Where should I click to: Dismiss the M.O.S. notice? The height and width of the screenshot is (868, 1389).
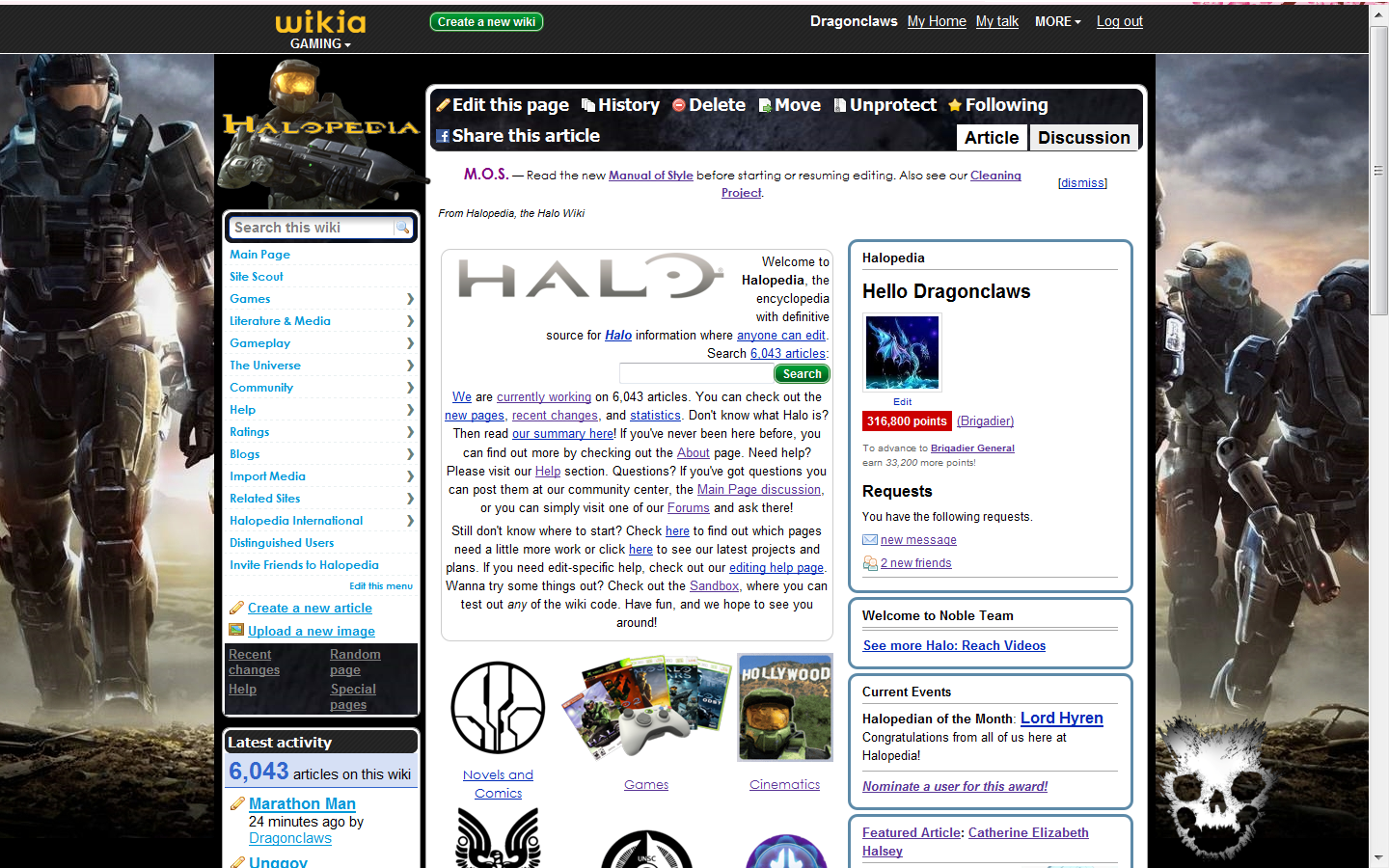tap(1082, 183)
